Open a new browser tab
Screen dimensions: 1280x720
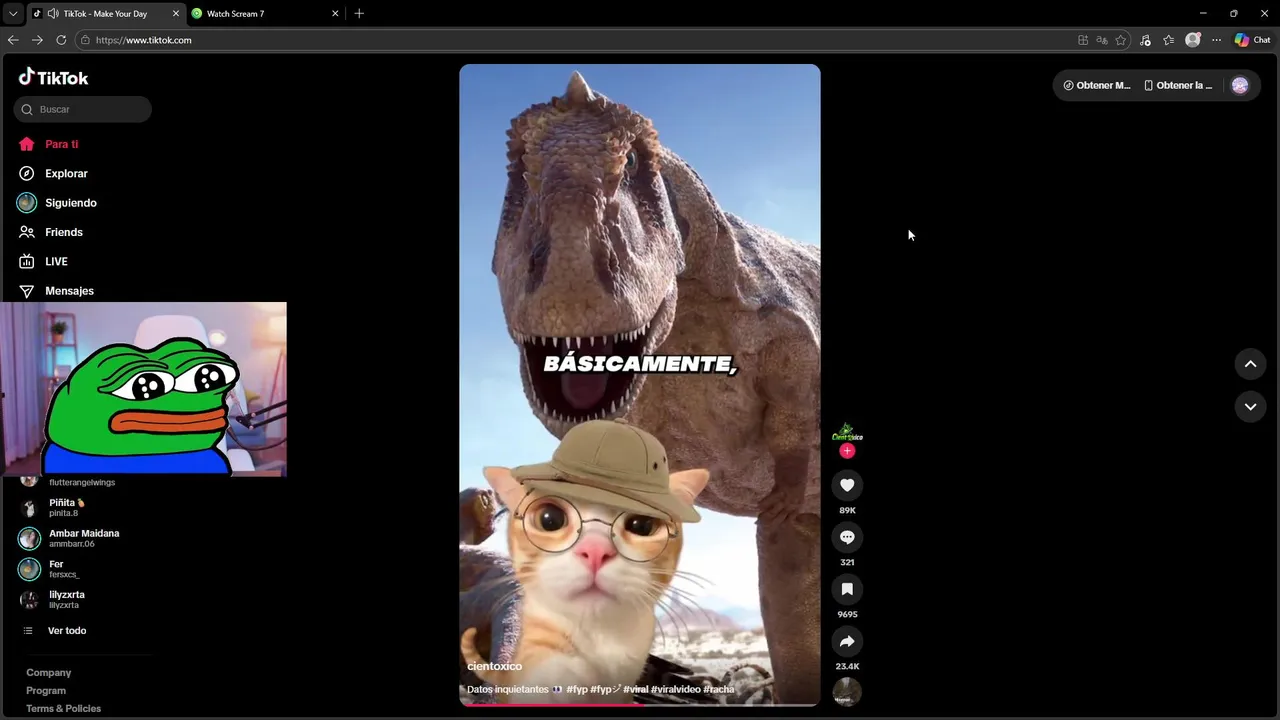pos(359,14)
